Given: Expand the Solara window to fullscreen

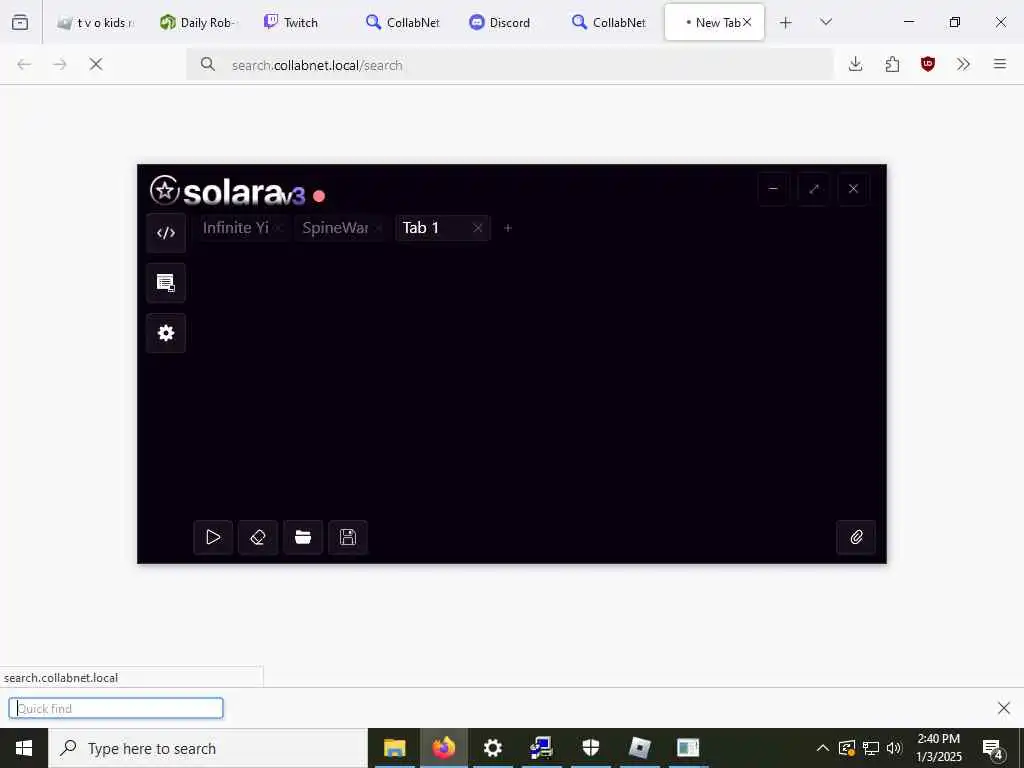Looking at the screenshot, I should pos(814,189).
